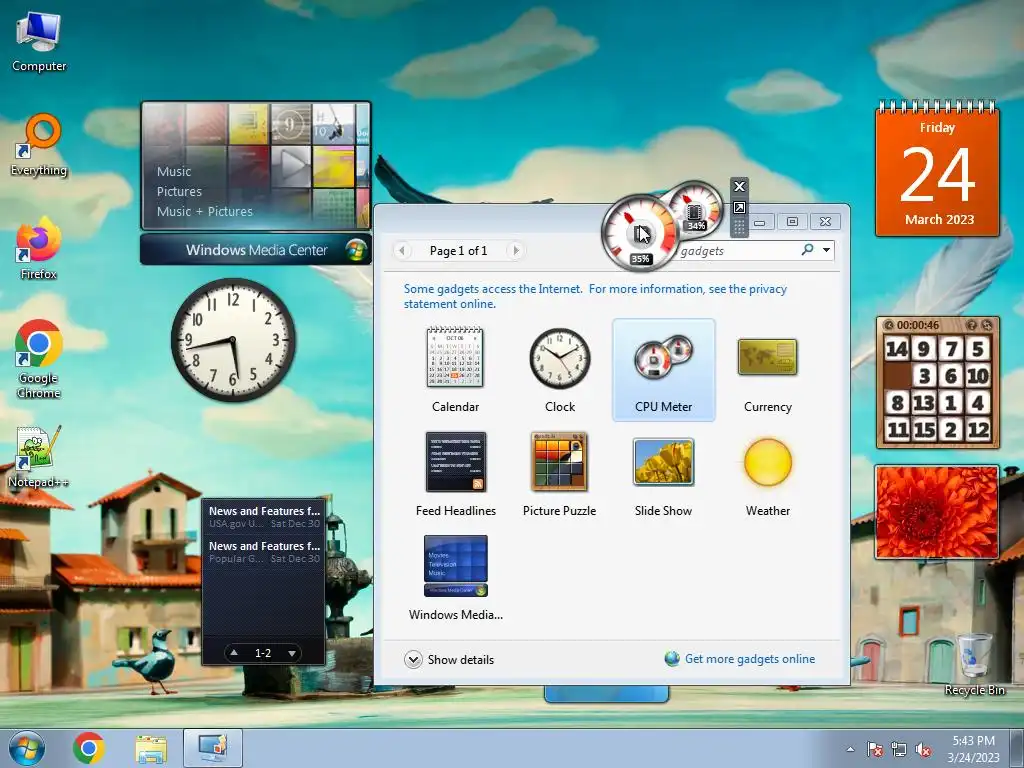Viewport: 1024px width, 768px height.
Task: Click the Show desktop strip
Action: click(x=1018, y=748)
